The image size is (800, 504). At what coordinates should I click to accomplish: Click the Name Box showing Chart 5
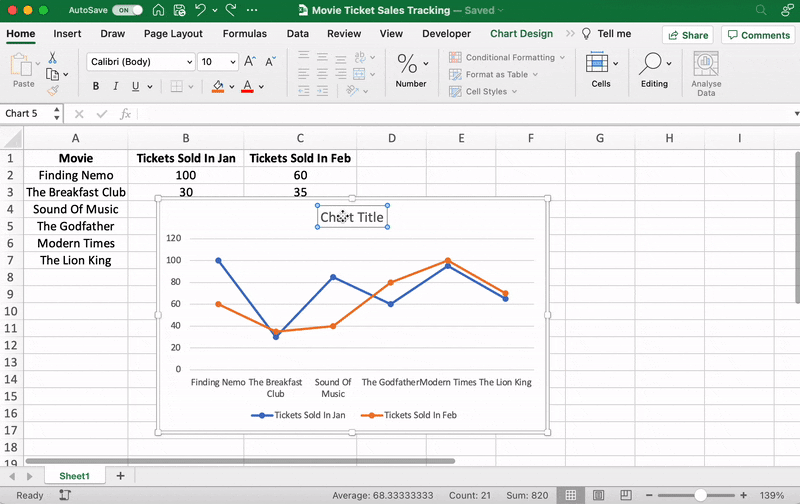tap(26, 113)
